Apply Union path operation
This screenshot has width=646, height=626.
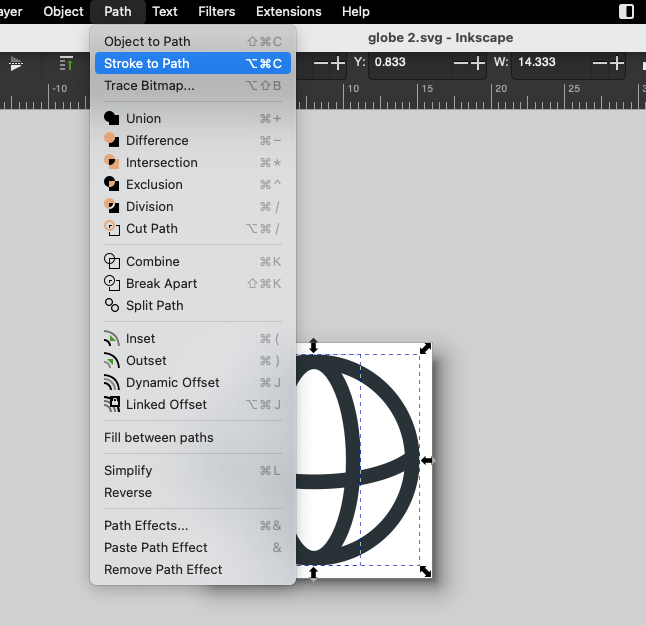pyautogui.click(x=193, y=119)
